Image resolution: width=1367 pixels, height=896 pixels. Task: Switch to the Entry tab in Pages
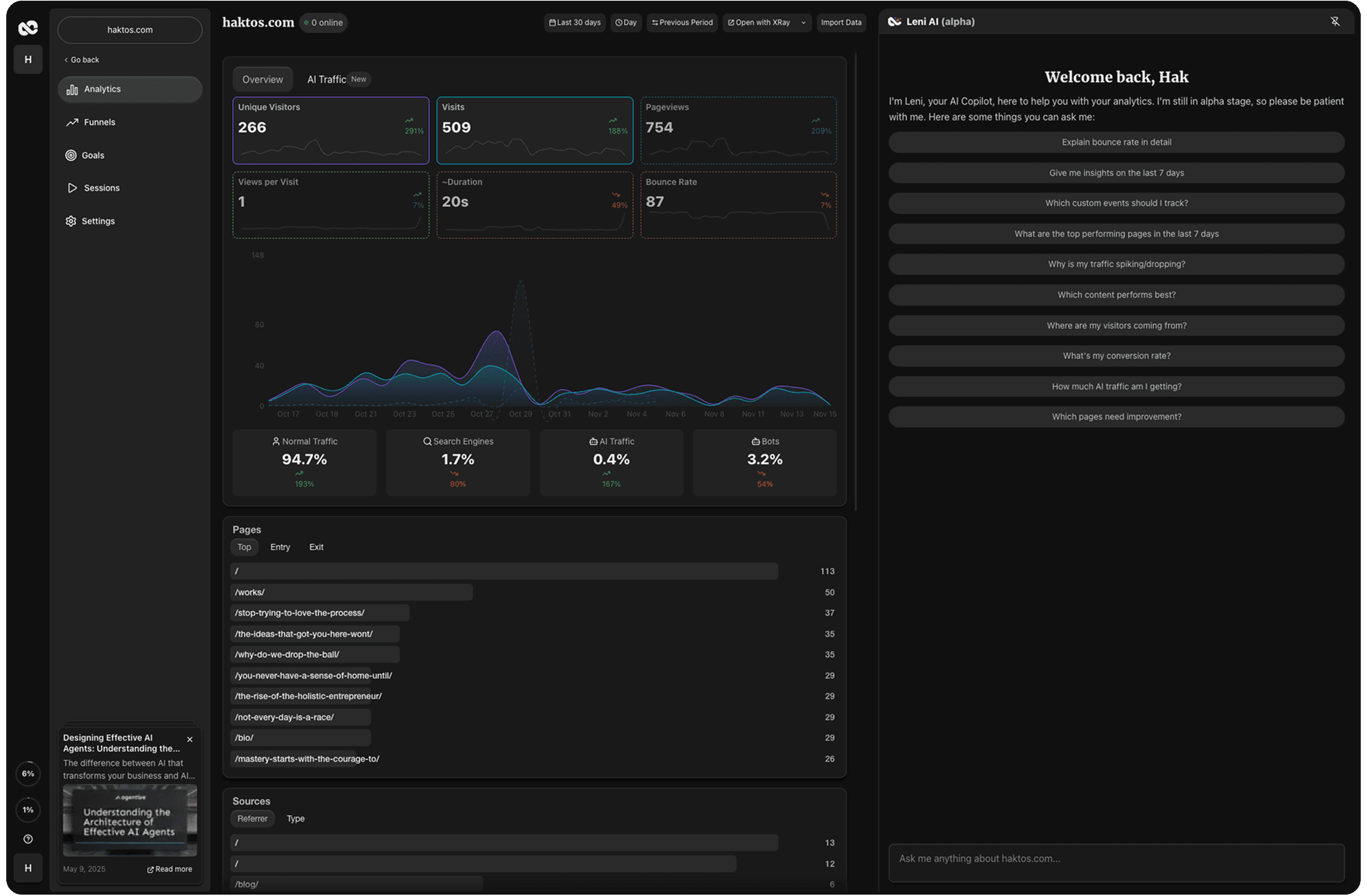[x=280, y=547]
